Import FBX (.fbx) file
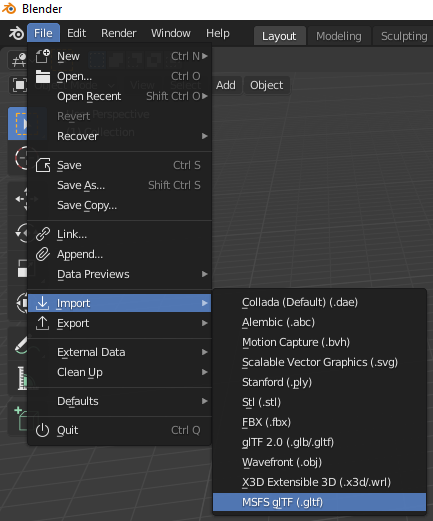 tap(319, 422)
